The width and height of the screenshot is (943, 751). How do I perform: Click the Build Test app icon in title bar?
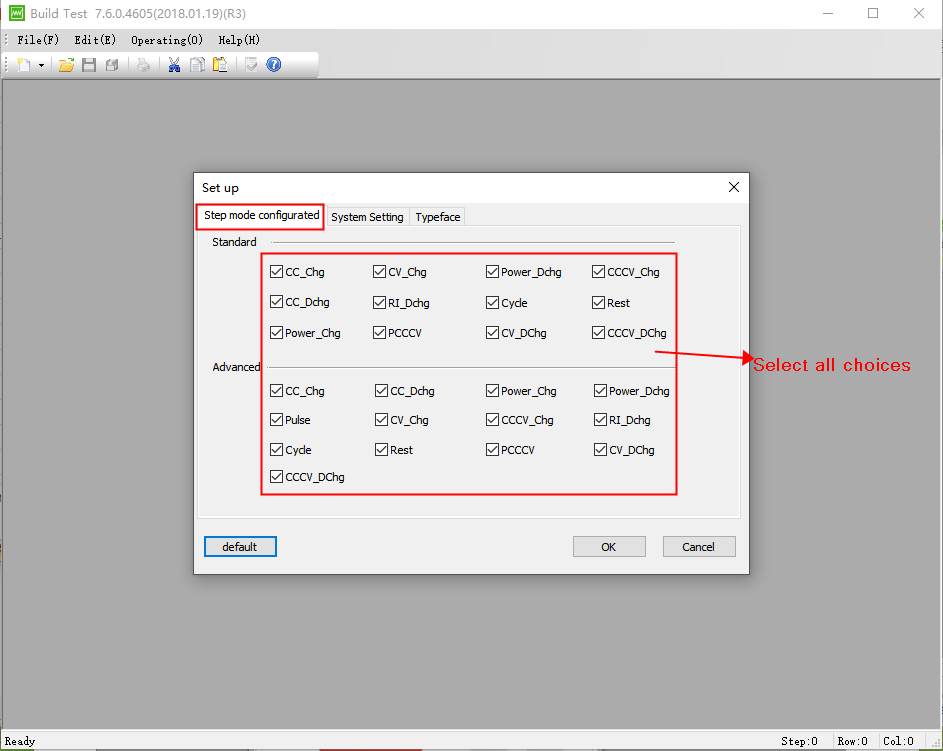pos(17,13)
